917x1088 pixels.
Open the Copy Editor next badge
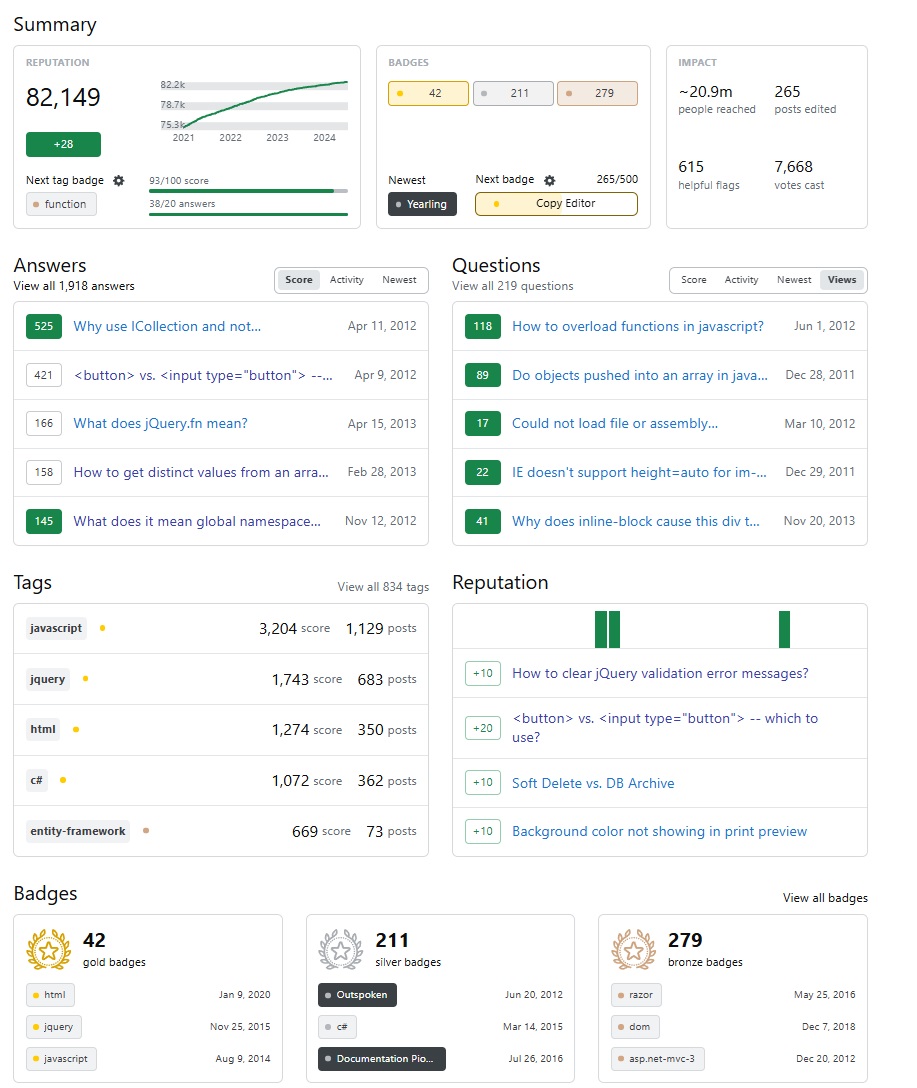pyautogui.click(x=555, y=204)
